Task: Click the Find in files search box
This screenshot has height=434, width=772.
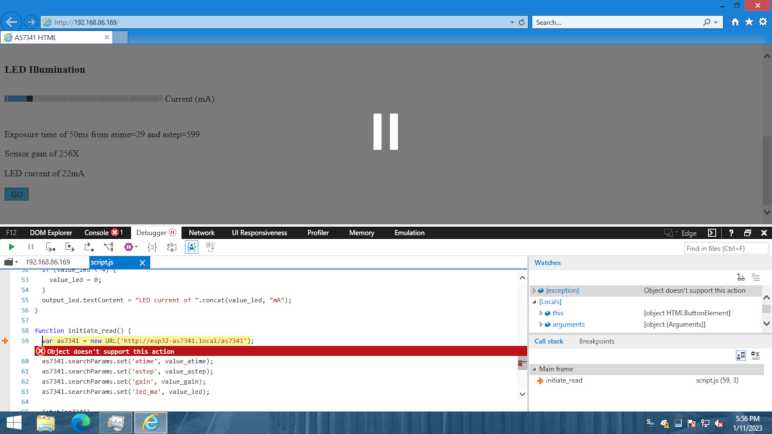Action: (726, 248)
